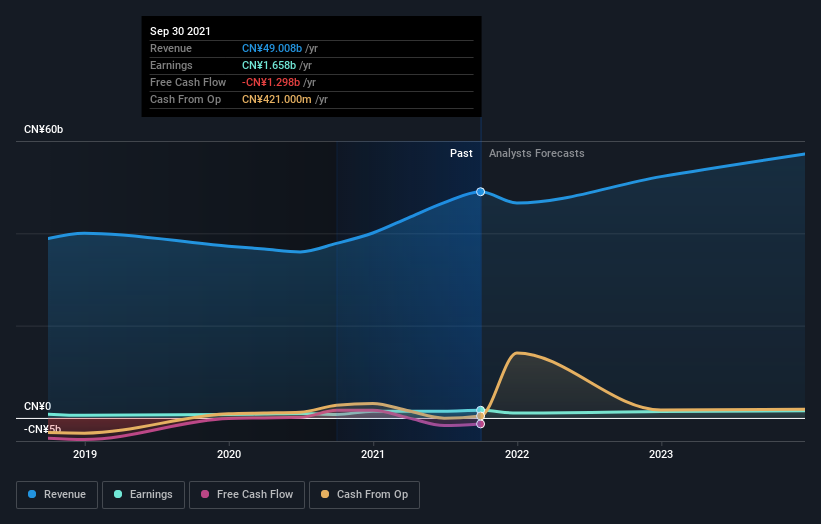Click the 2019 x-axis label

pyautogui.click(x=85, y=454)
